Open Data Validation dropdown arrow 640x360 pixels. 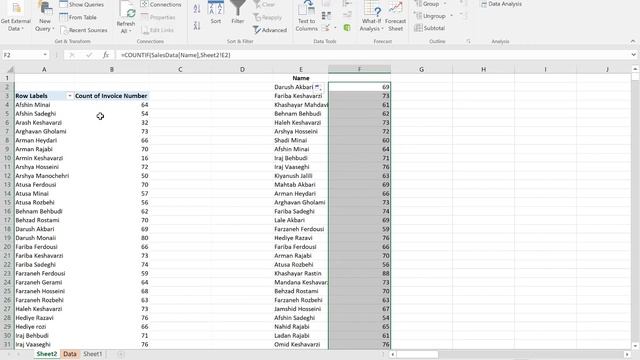(335, 28)
